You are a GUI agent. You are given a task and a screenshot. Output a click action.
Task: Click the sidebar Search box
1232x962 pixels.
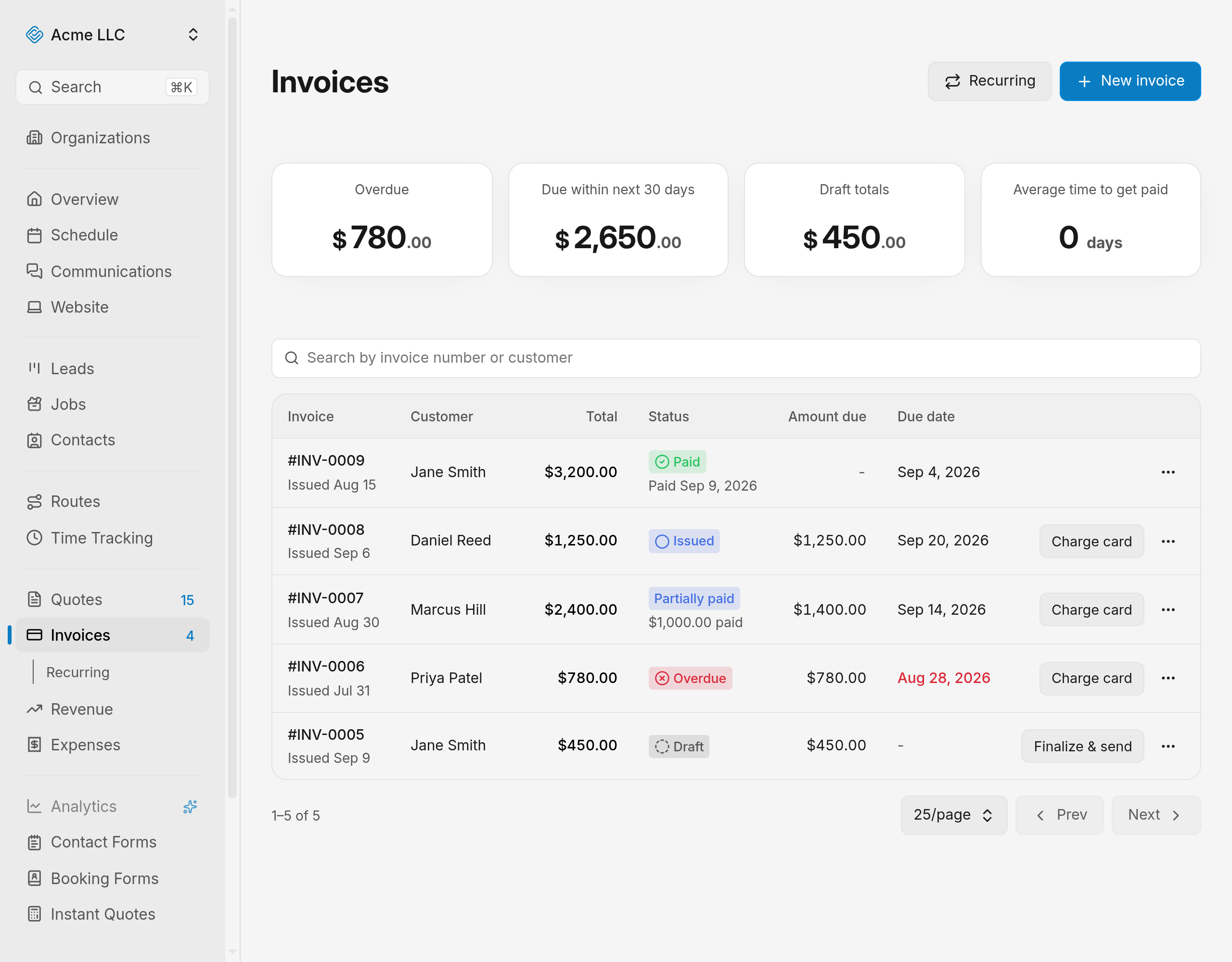pyautogui.click(x=112, y=87)
